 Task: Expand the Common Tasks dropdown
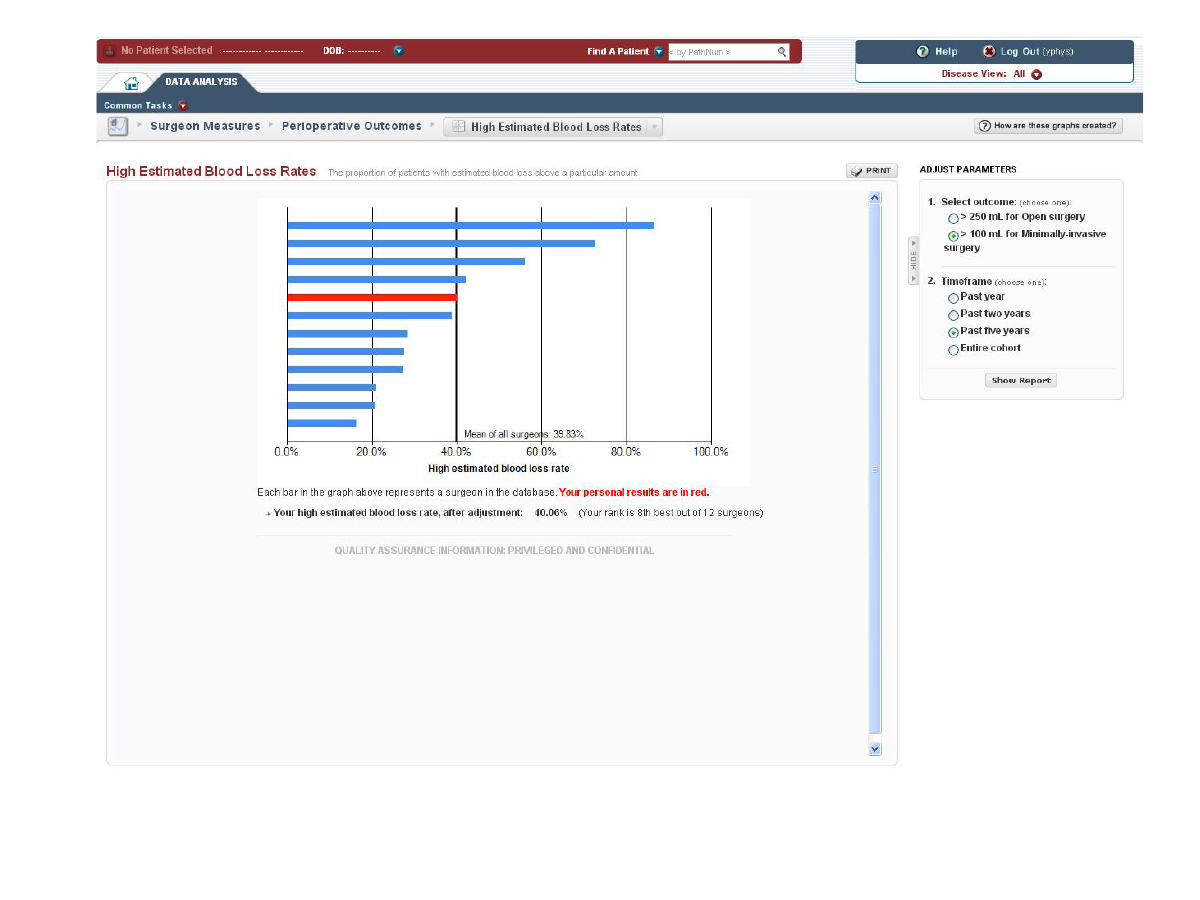(x=183, y=105)
